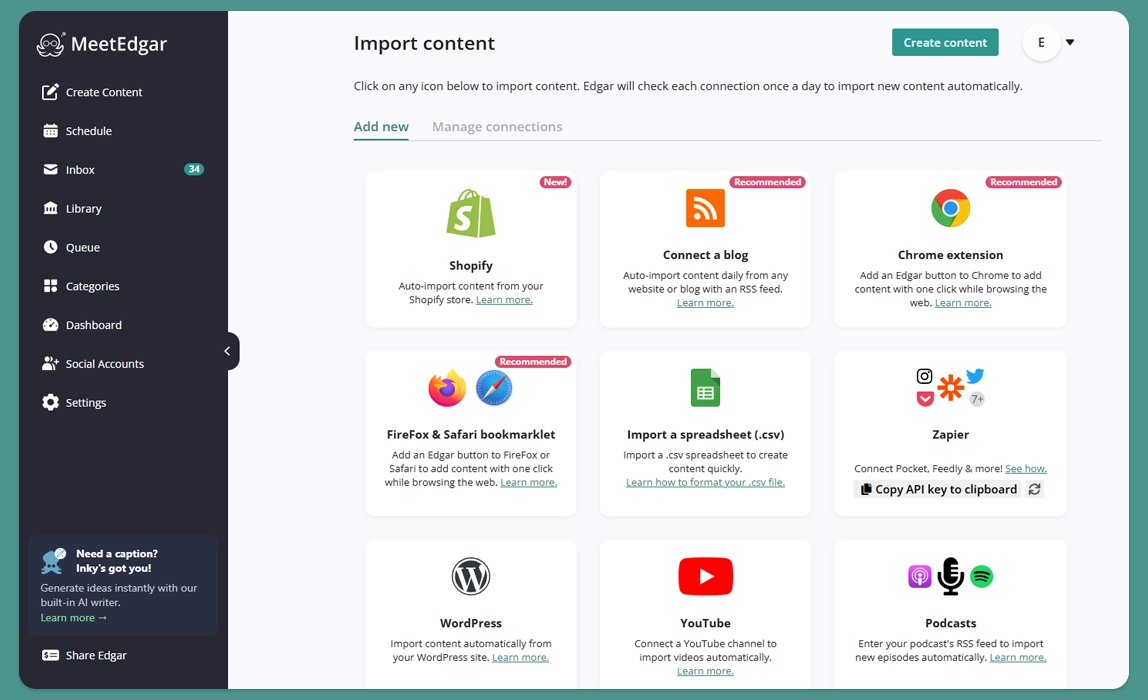This screenshot has width=1148, height=700.
Task: Select the WordPress logo icon
Action: click(470, 576)
